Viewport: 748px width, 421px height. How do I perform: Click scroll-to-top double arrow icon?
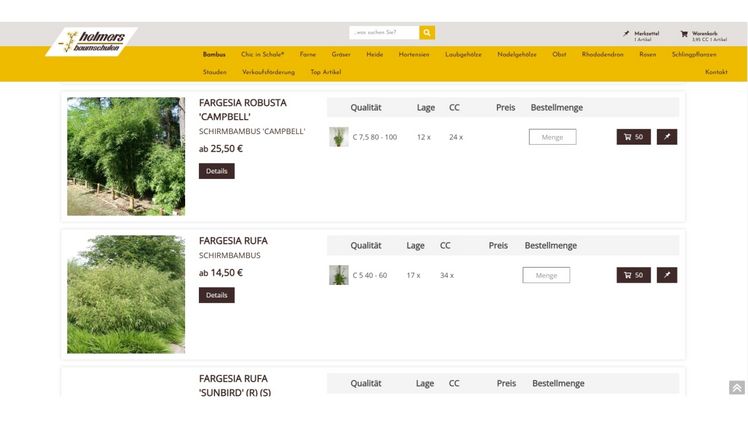[736, 388]
